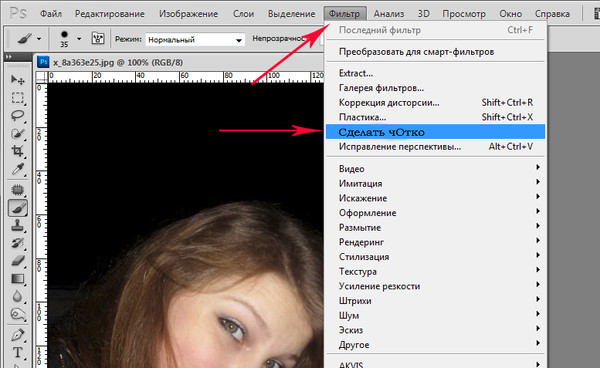Expand the Эскиз submenu
The width and height of the screenshot is (600, 368).
(x=435, y=330)
